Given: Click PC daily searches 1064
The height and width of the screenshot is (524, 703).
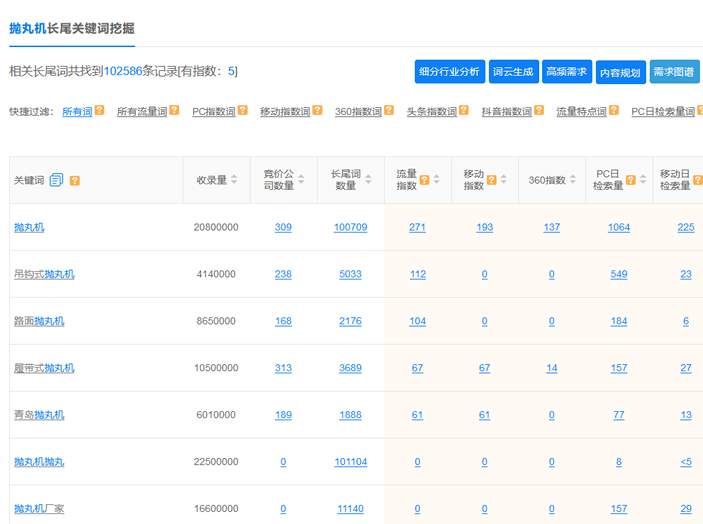Looking at the screenshot, I should [619, 227].
